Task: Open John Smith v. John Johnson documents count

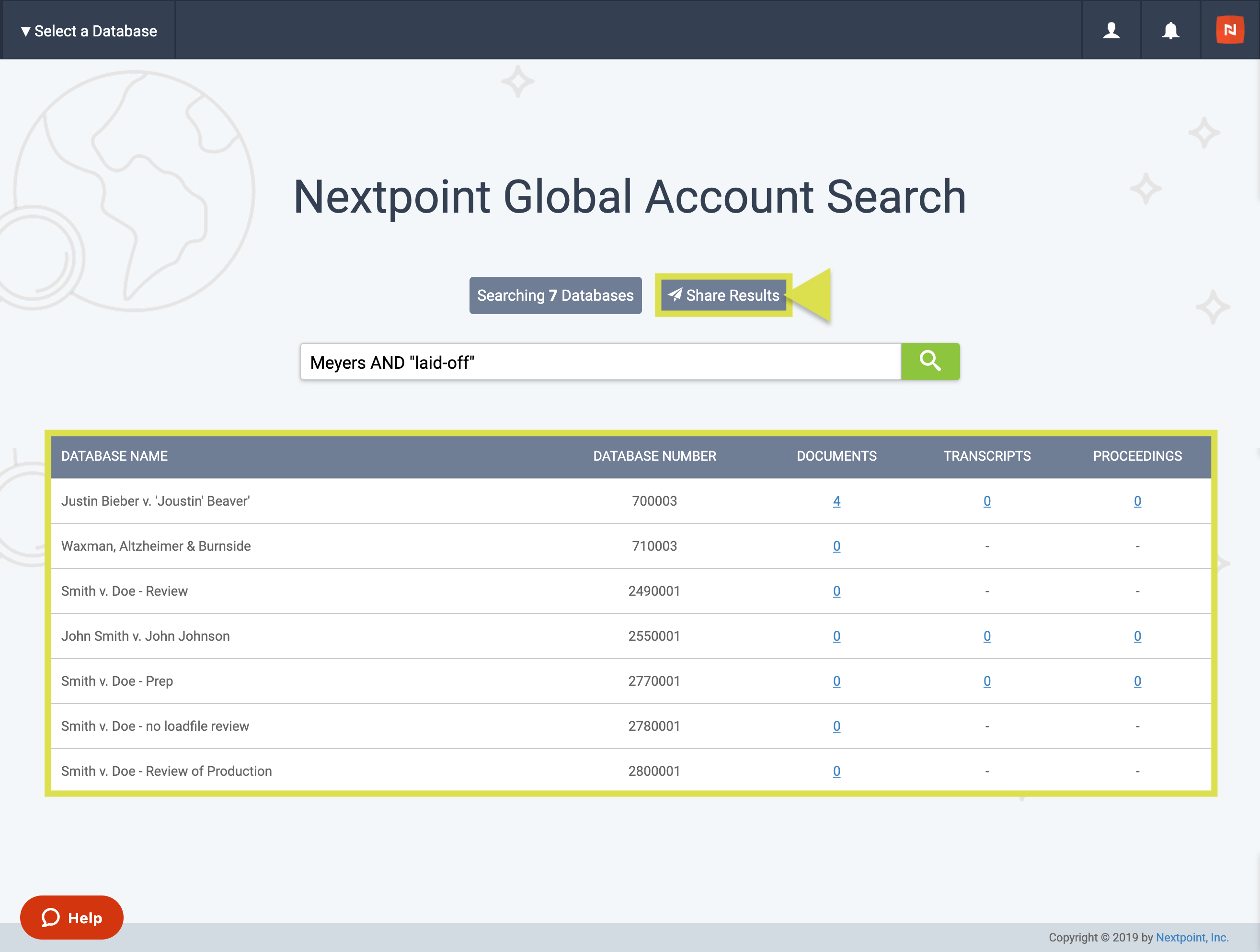Action: 836,636
